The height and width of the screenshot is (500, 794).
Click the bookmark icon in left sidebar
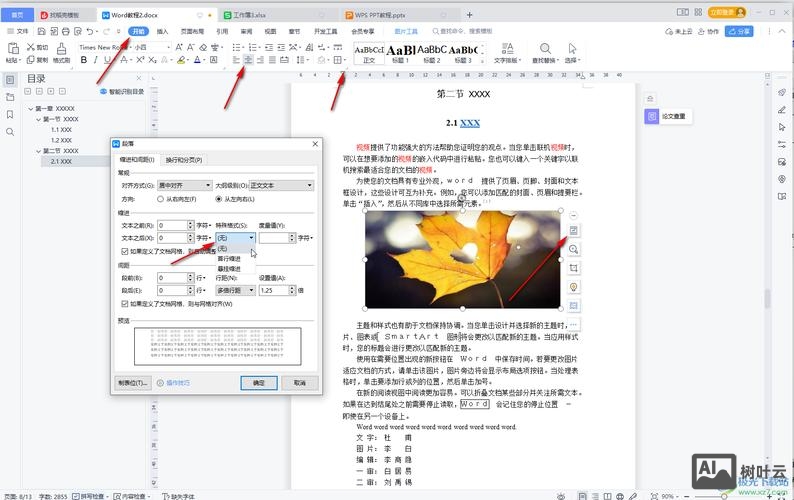click(x=10, y=114)
